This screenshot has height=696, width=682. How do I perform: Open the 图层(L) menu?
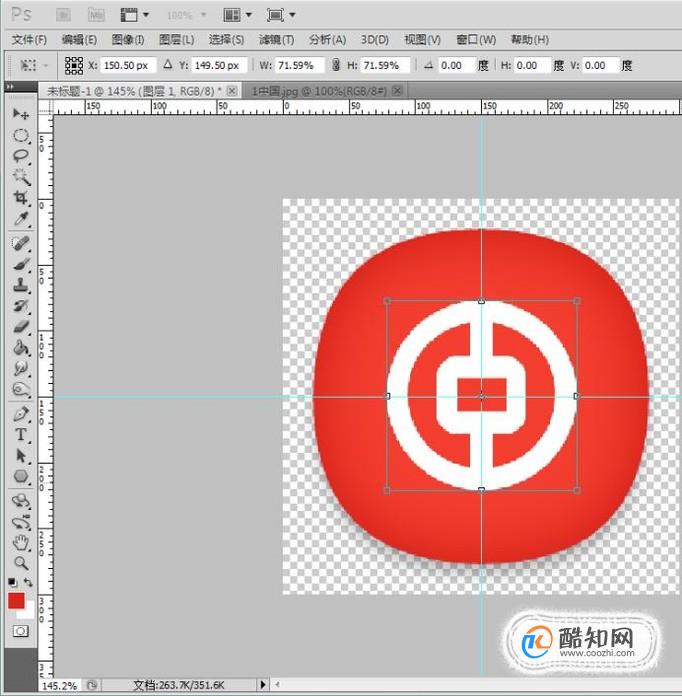coord(177,40)
